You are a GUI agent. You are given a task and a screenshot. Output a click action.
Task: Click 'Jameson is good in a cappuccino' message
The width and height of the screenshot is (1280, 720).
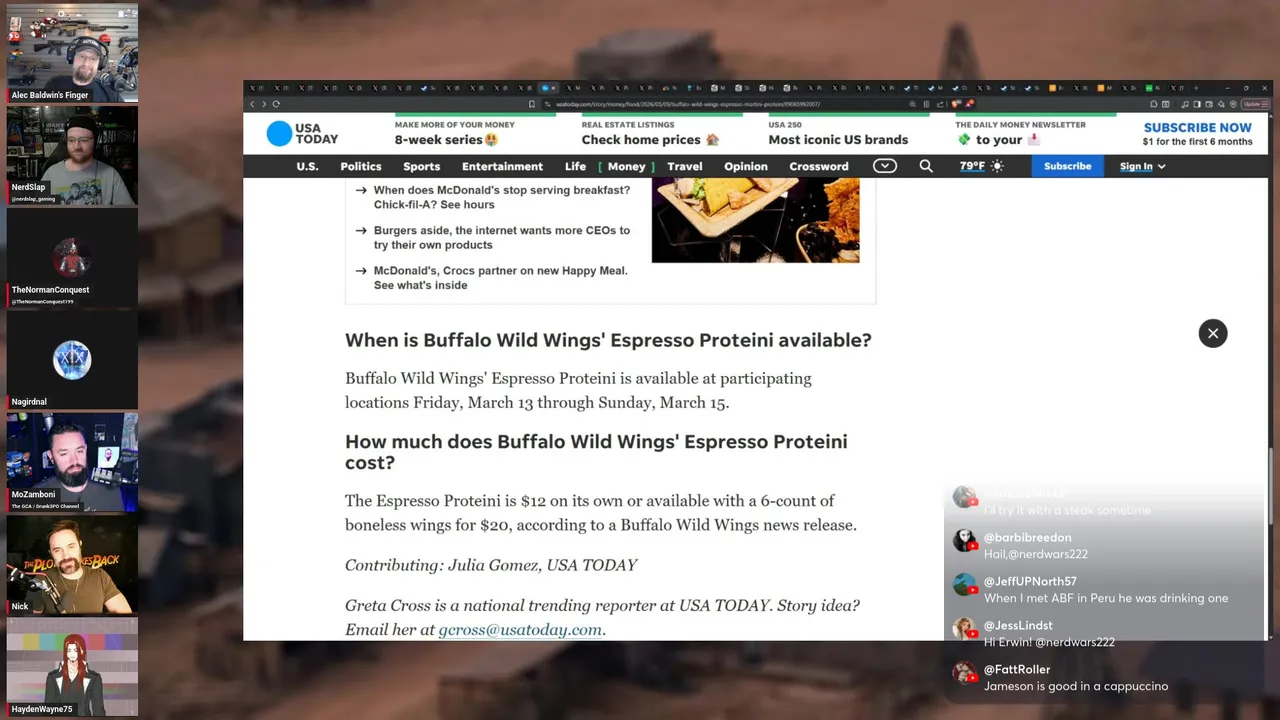point(1076,686)
